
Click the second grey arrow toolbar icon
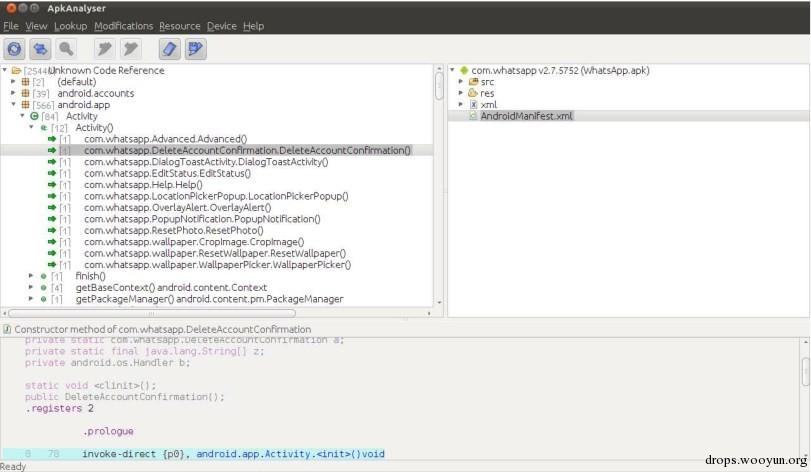coord(130,49)
